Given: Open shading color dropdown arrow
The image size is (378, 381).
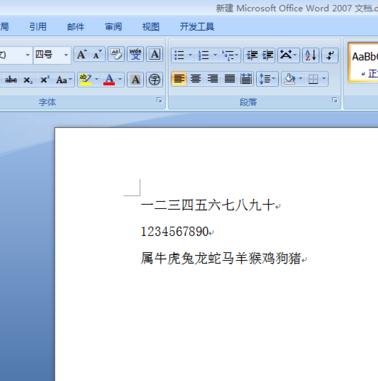Looking at the screenshot, I should [x=301, y=79].
